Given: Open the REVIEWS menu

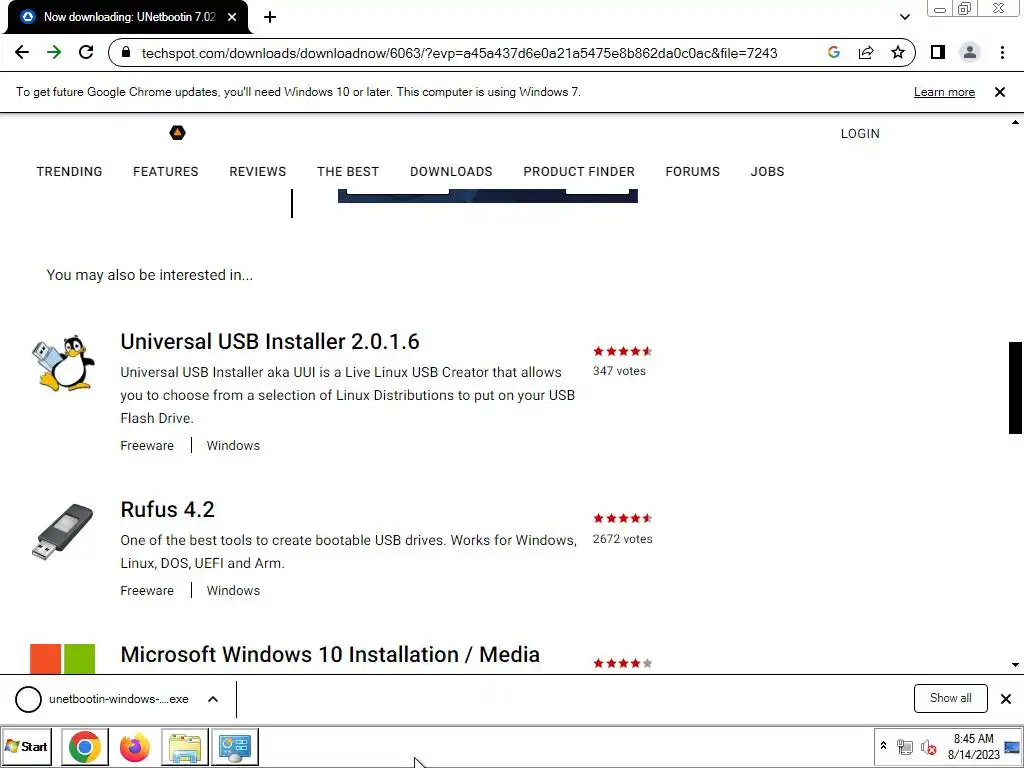Looking at the screenshot, I should (x=258, y=172).
